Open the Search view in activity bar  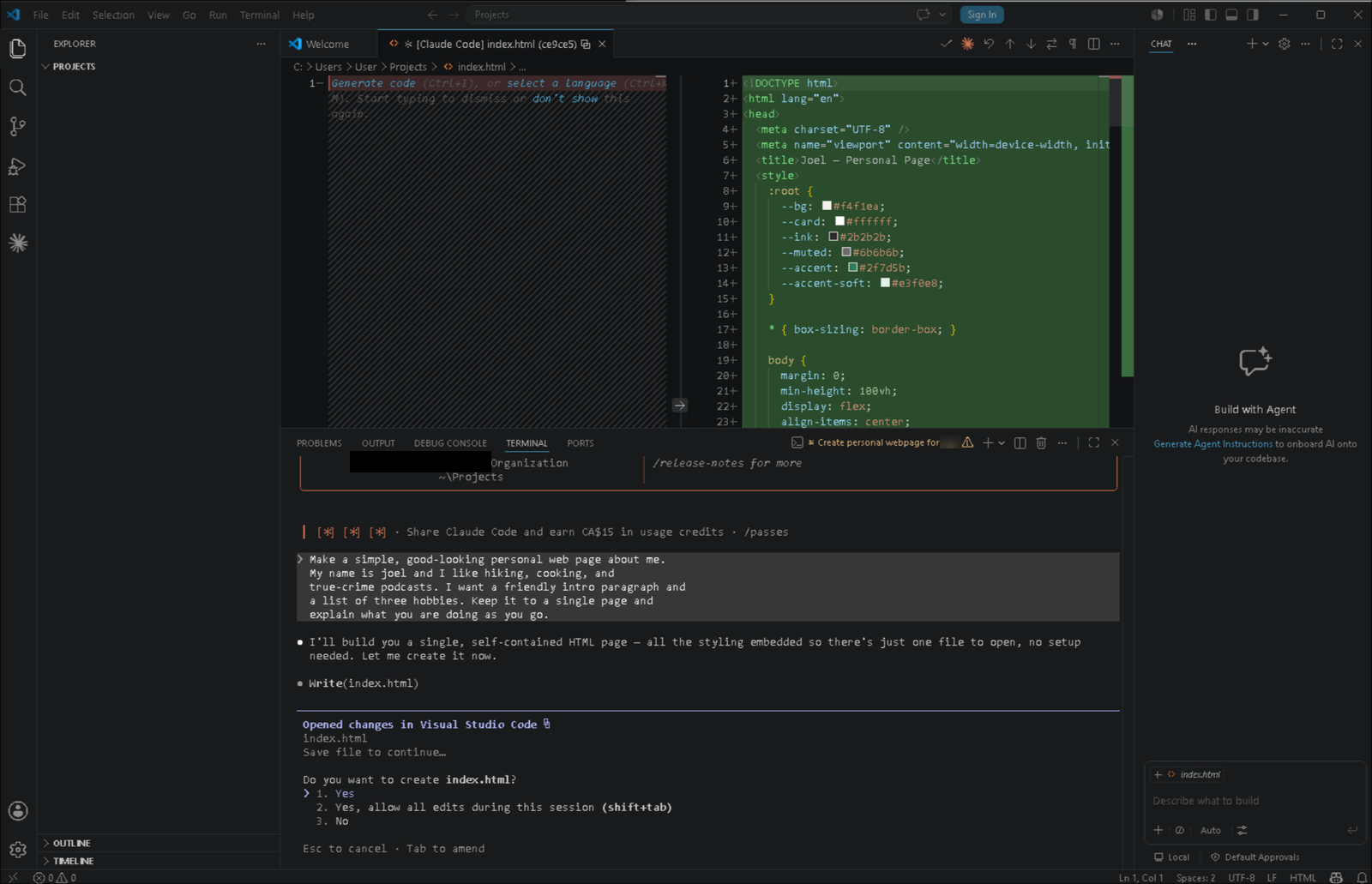click(17, 87)
